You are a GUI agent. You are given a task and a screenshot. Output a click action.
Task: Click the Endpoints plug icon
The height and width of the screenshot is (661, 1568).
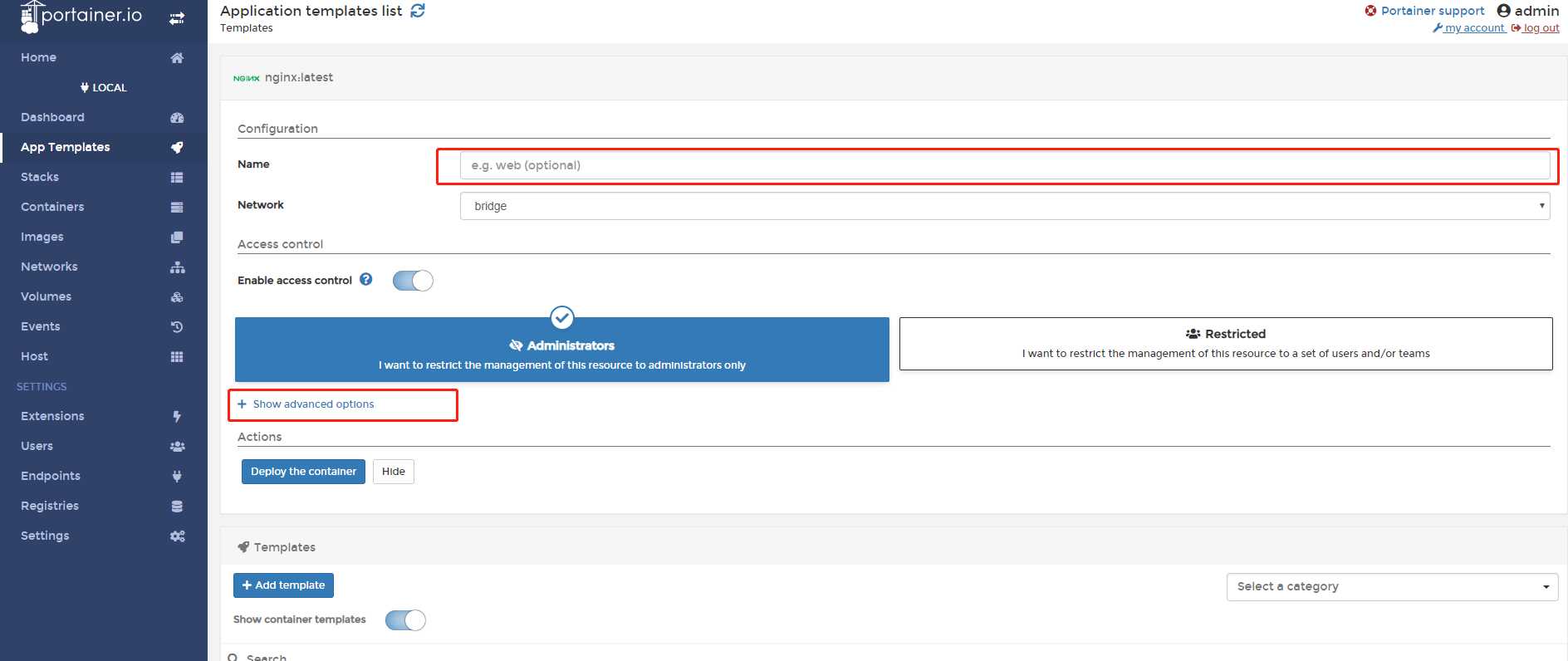click(177, 477)
